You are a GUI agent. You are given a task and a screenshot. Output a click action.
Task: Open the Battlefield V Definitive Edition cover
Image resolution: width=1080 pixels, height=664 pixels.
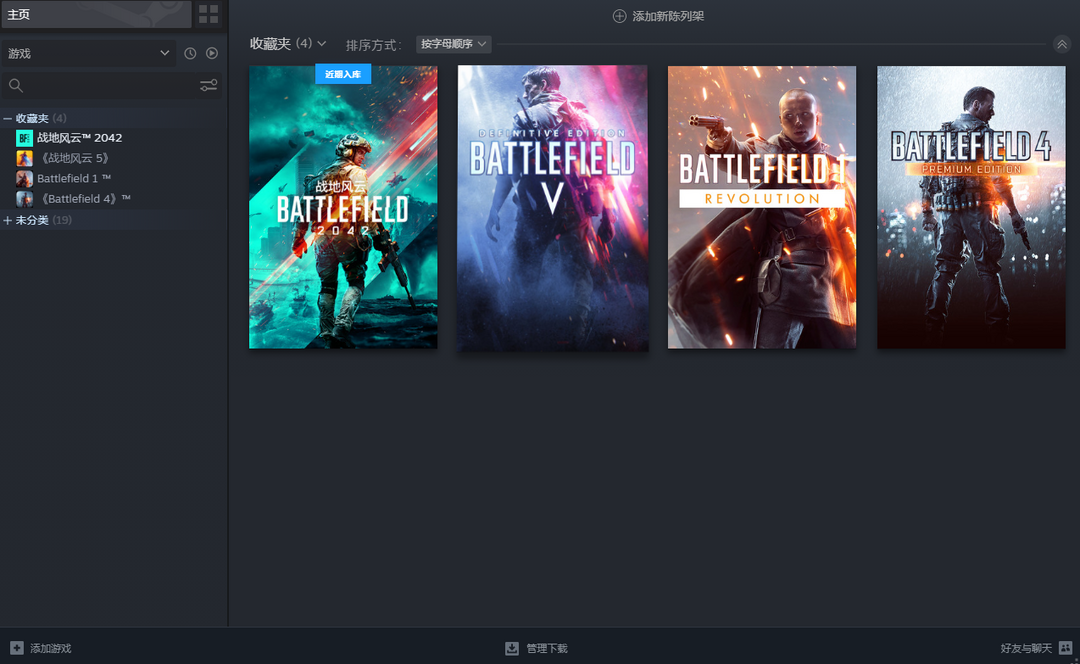(552, 208)
